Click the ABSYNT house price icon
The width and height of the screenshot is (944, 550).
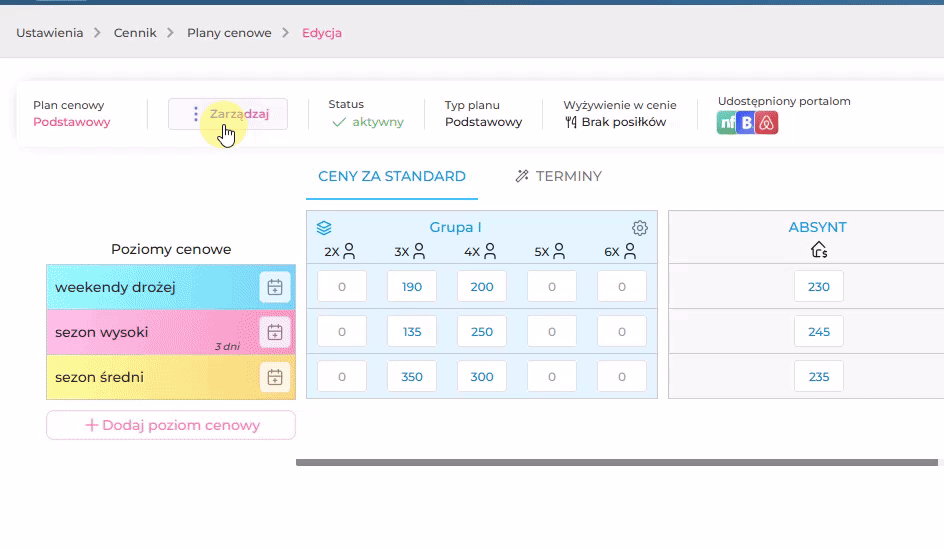click(x=819, y=250)
